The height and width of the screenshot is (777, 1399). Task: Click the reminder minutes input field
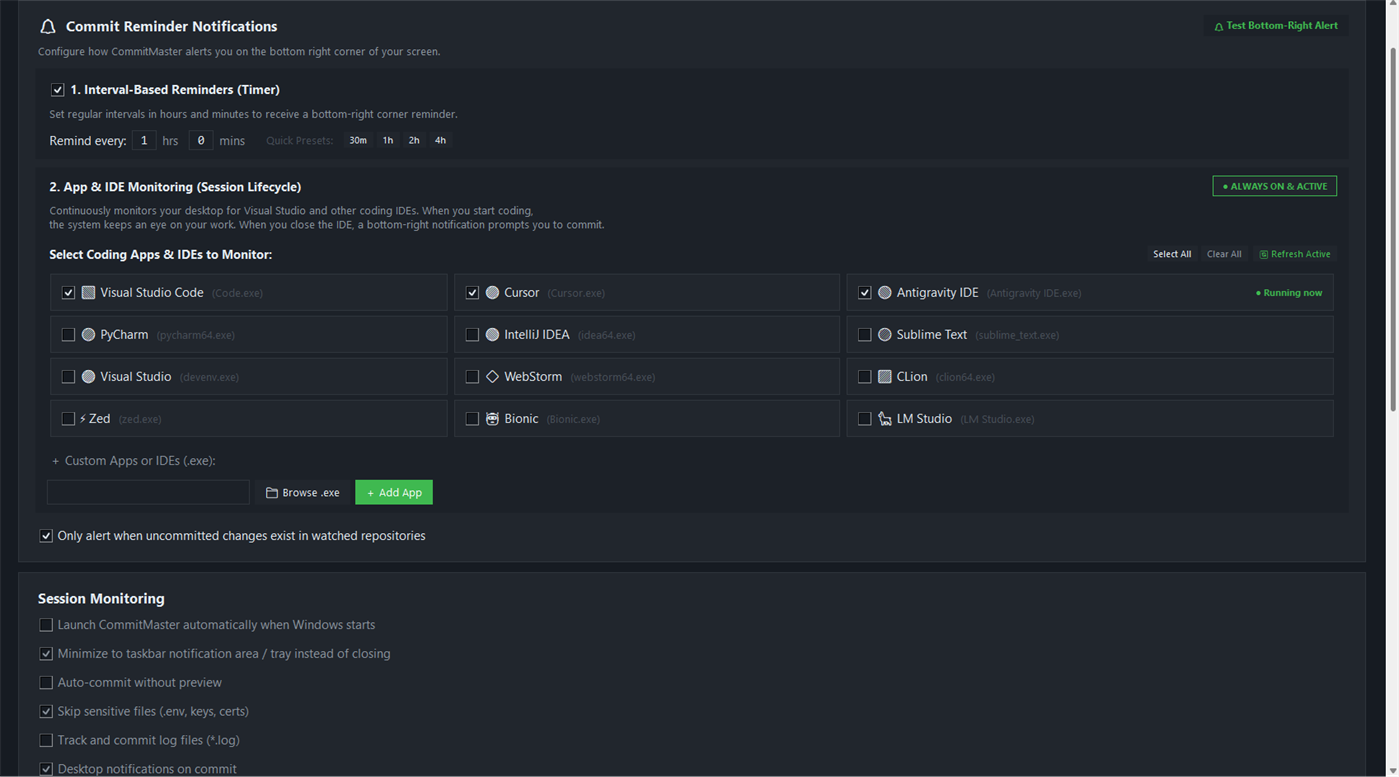click(x=201, y=141)
